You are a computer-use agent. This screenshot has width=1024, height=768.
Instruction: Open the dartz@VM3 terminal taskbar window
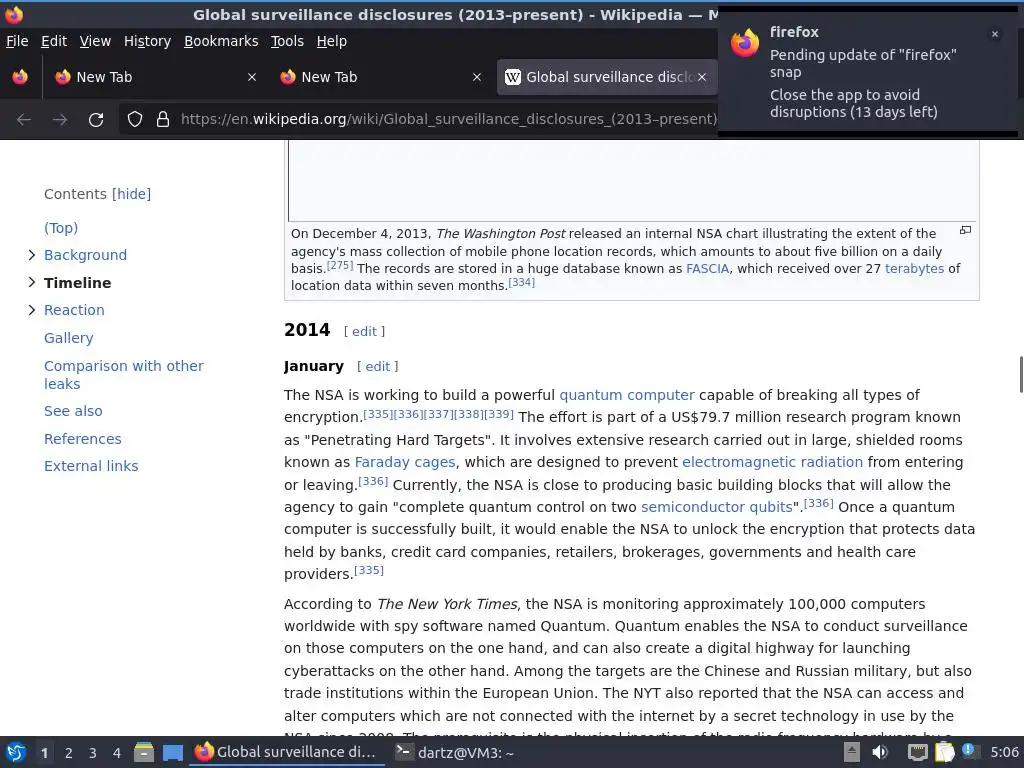(x=455, y=753)
